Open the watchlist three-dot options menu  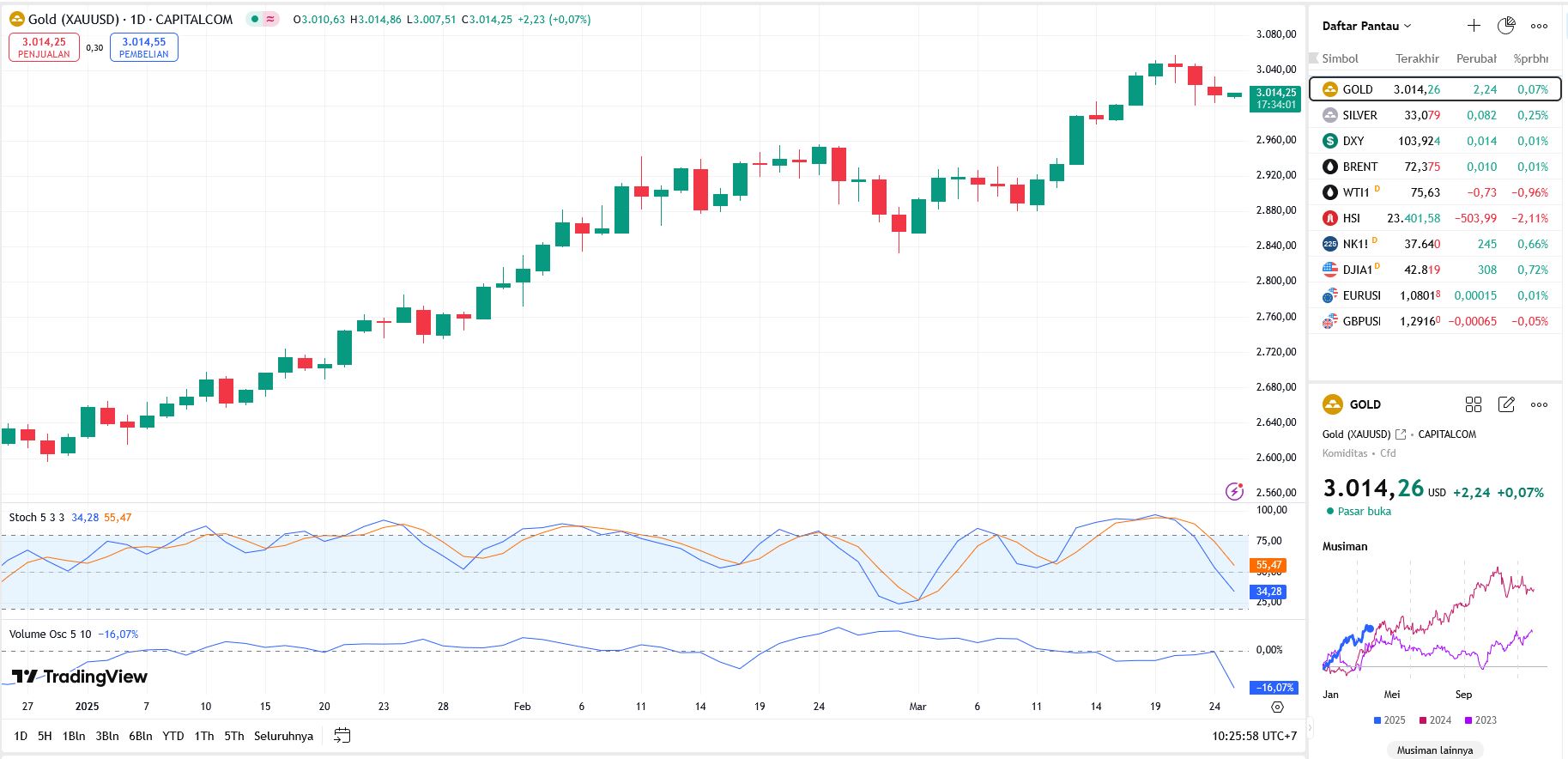[x=1539, y=26]
